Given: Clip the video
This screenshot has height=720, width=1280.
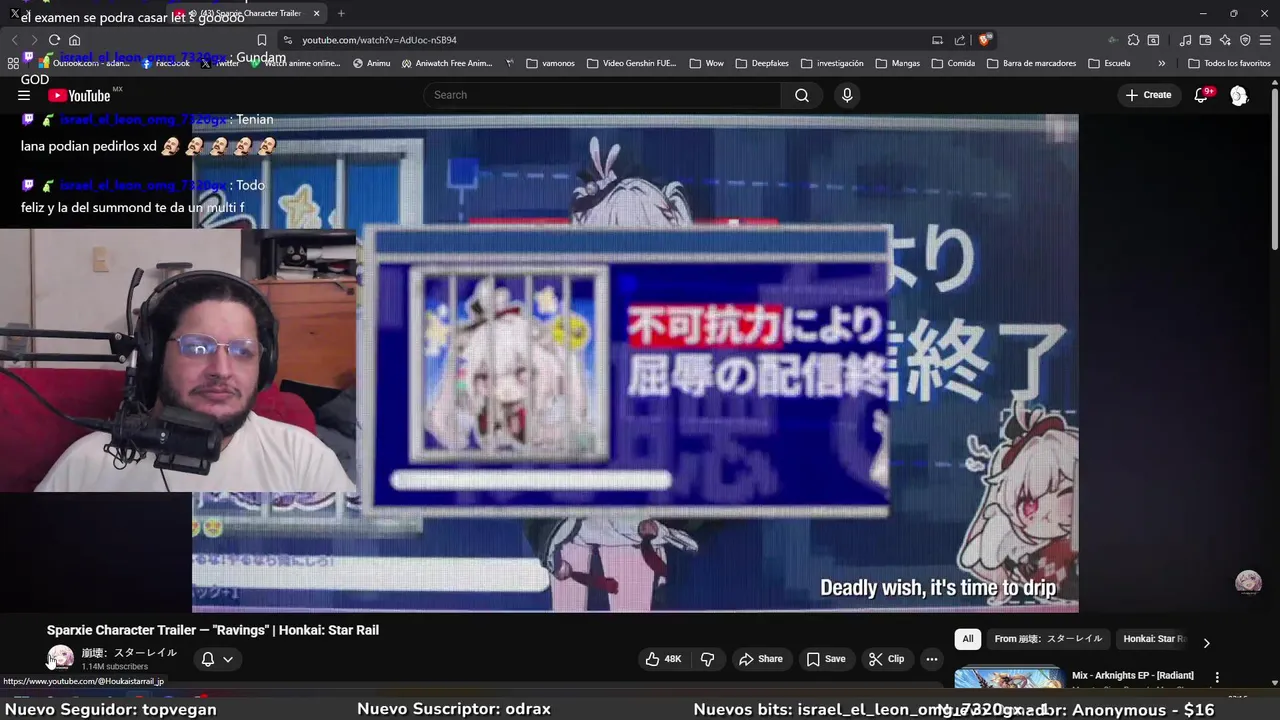Looking at the screenshot, I should 886,659.
